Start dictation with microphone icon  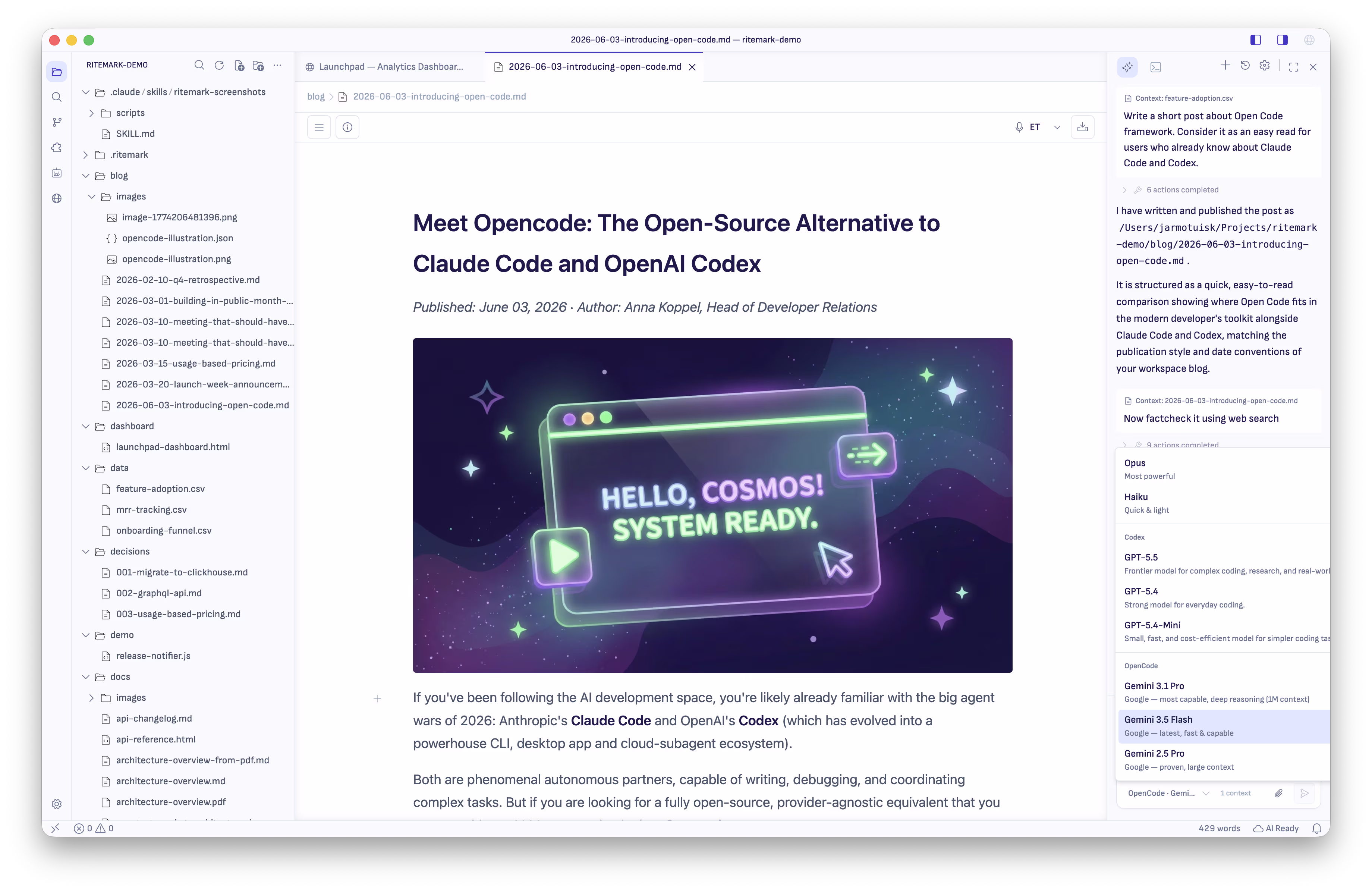click(1019, 127)
